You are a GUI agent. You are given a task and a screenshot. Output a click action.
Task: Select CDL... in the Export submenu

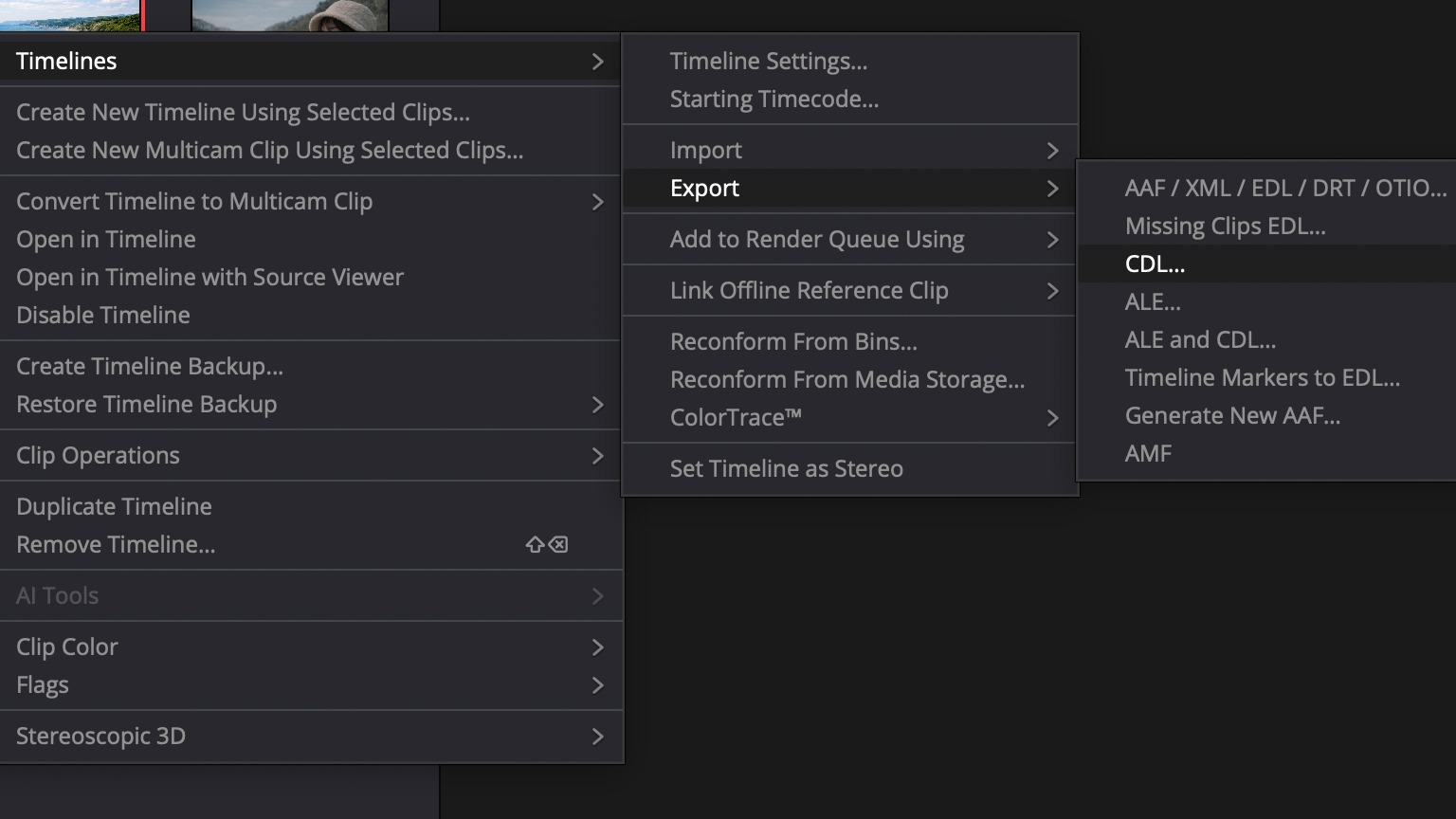tap(1155, 264)
